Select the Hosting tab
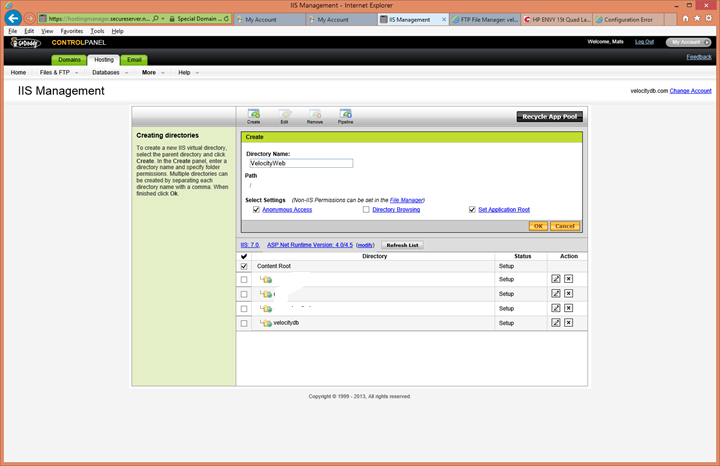720x466 pixels. 104,60
